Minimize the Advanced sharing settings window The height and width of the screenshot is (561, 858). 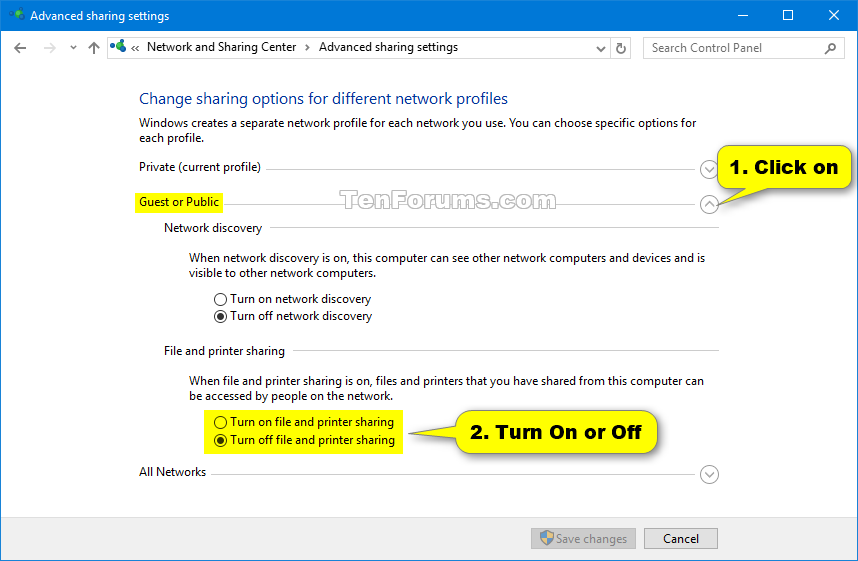click(743, 15)
